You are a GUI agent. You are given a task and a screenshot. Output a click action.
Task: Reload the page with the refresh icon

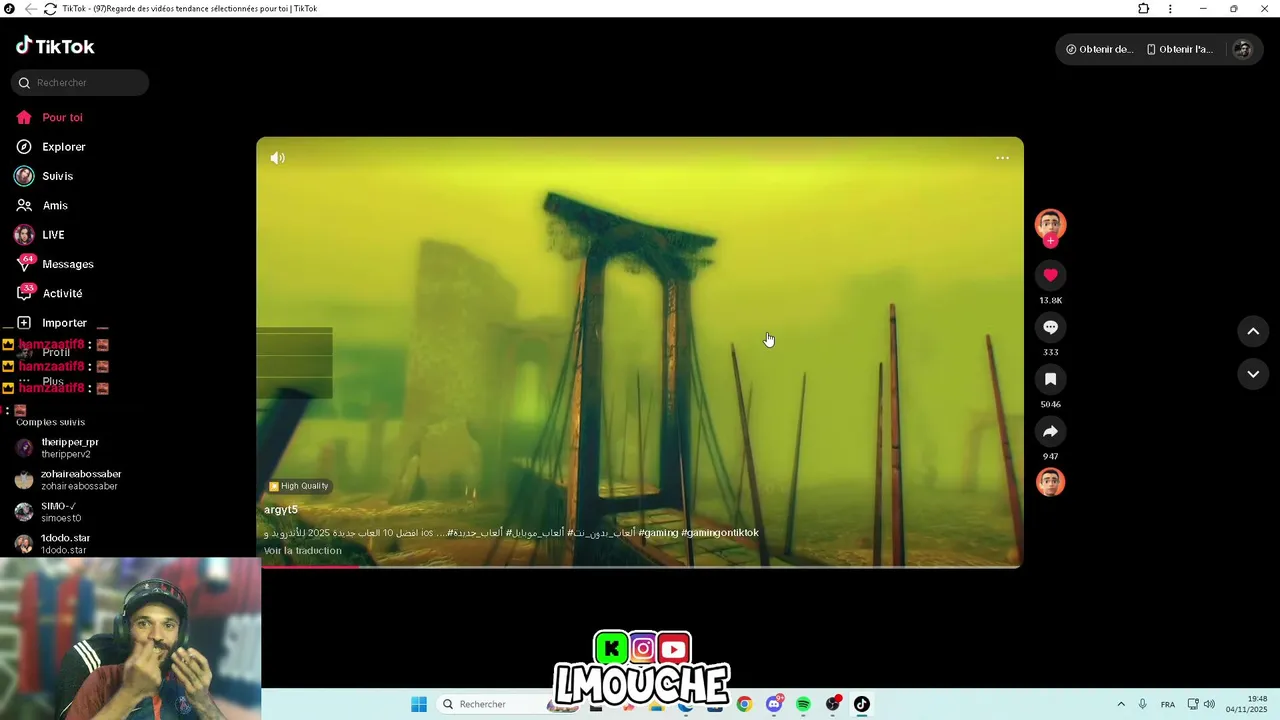[50, 9]
